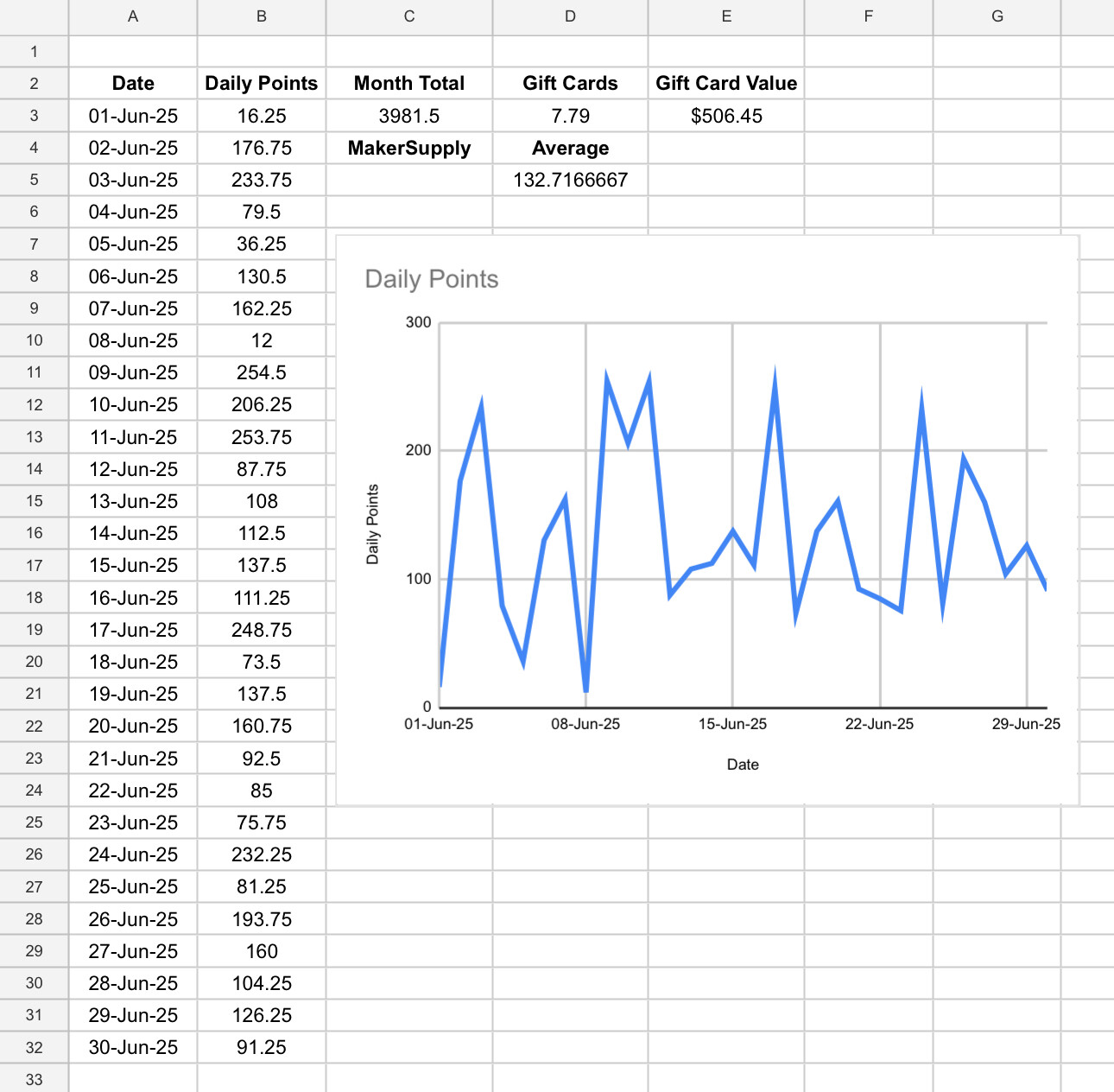
Task: Select points value 36.25
Action: [262, 244]
